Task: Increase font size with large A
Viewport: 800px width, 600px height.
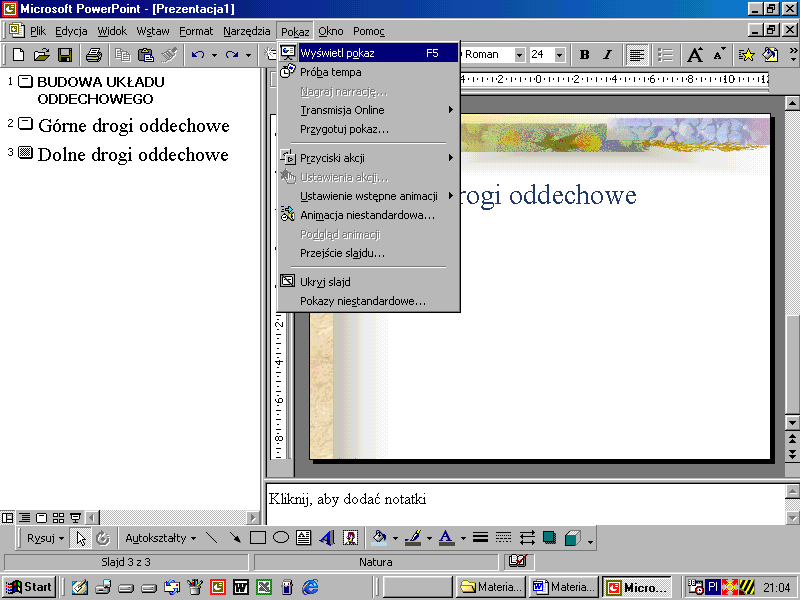Action: coord(695,55)
